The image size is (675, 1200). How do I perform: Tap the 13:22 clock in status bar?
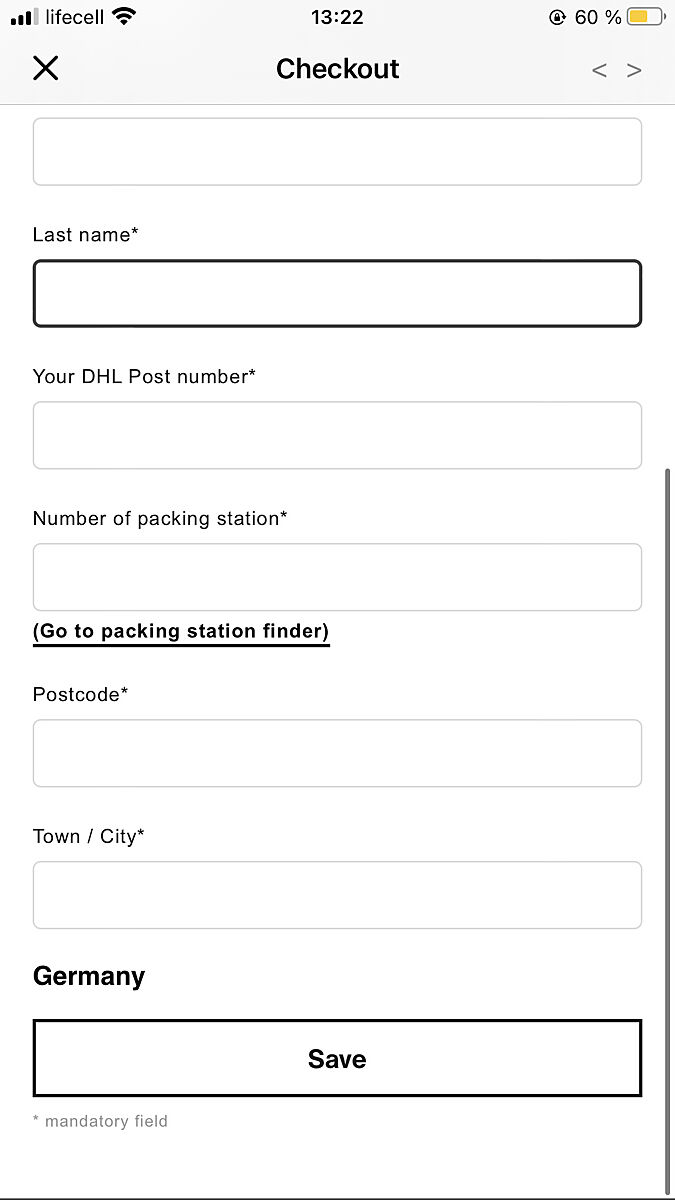(337, 17)
